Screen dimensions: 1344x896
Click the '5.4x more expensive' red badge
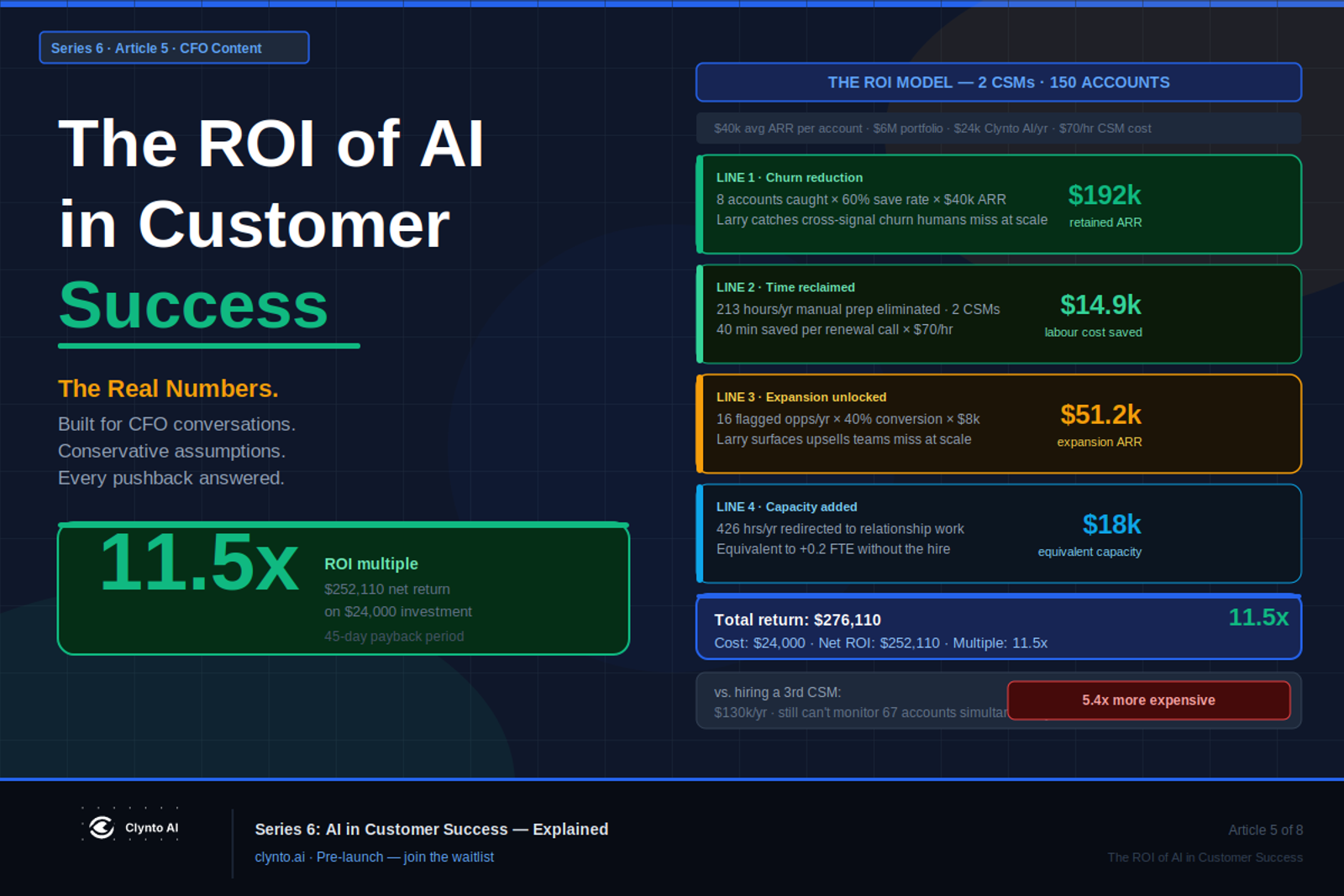[1148, 700]
